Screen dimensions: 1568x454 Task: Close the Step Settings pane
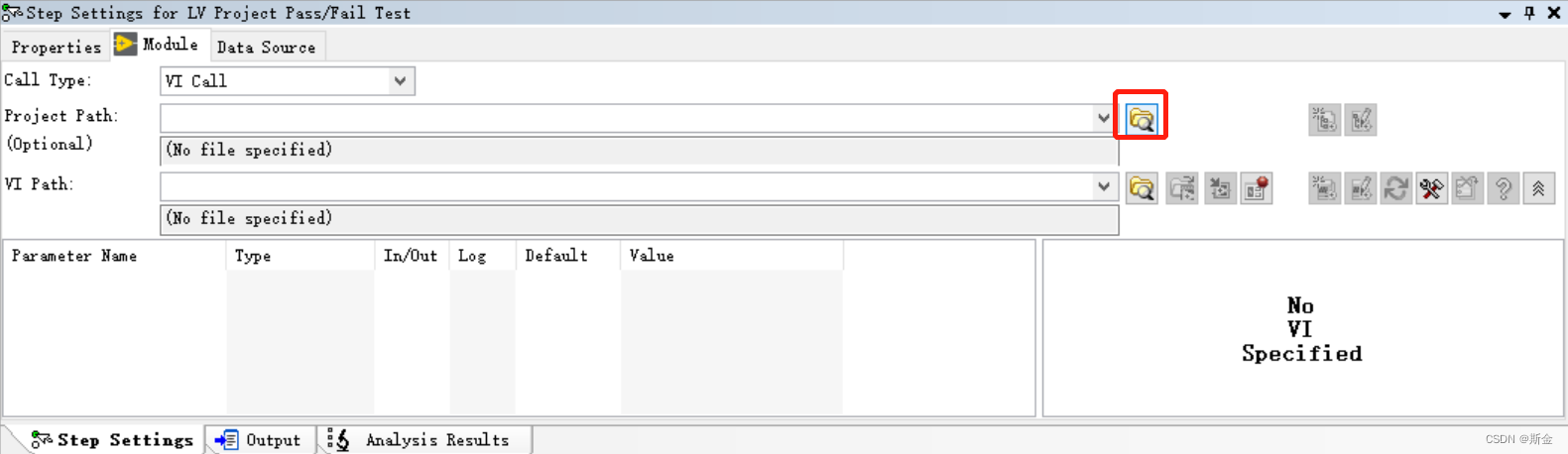point(1554,13)
